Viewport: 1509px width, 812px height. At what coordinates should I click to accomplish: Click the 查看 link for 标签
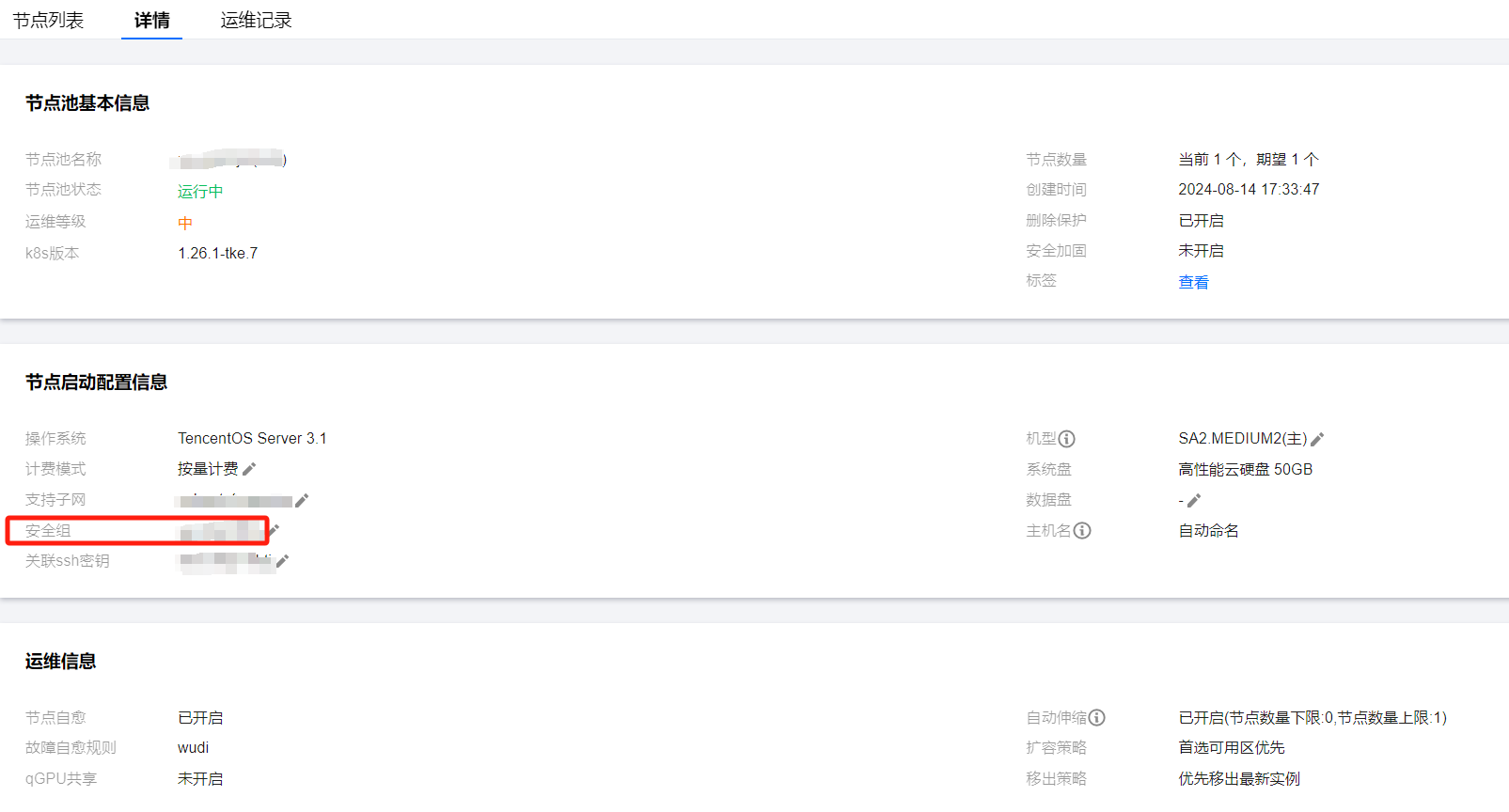tap(1193, 282)
